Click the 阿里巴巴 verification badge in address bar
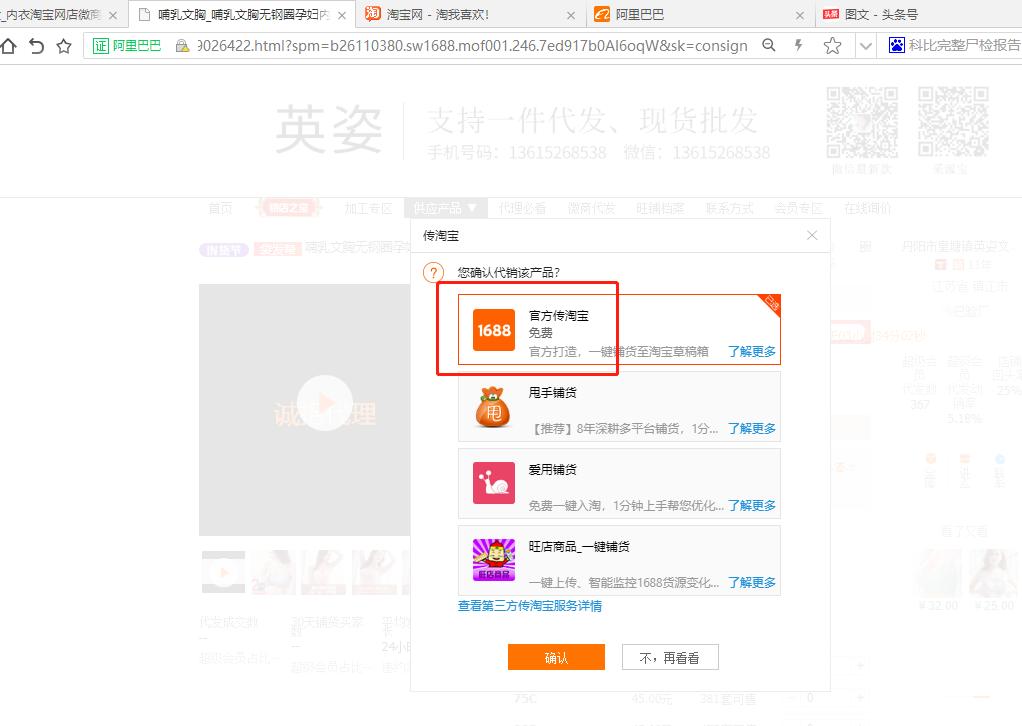 tap(126, 46)
